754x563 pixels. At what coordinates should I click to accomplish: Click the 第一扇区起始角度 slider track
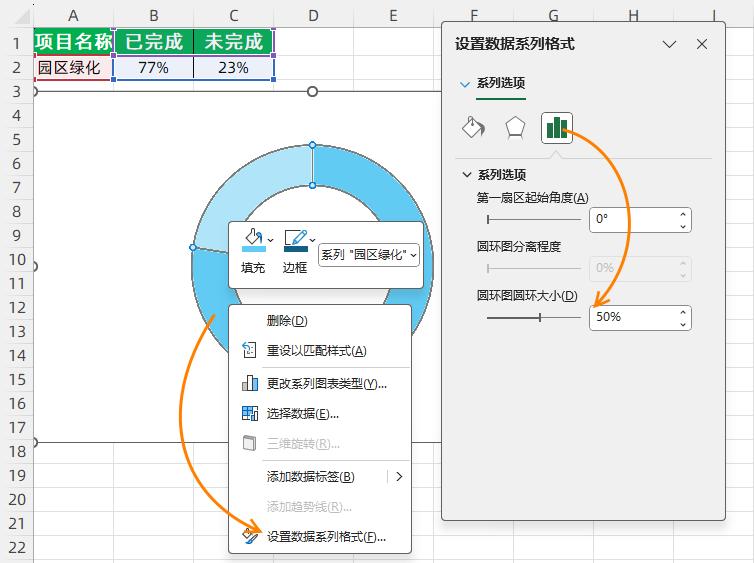[533, 219]
